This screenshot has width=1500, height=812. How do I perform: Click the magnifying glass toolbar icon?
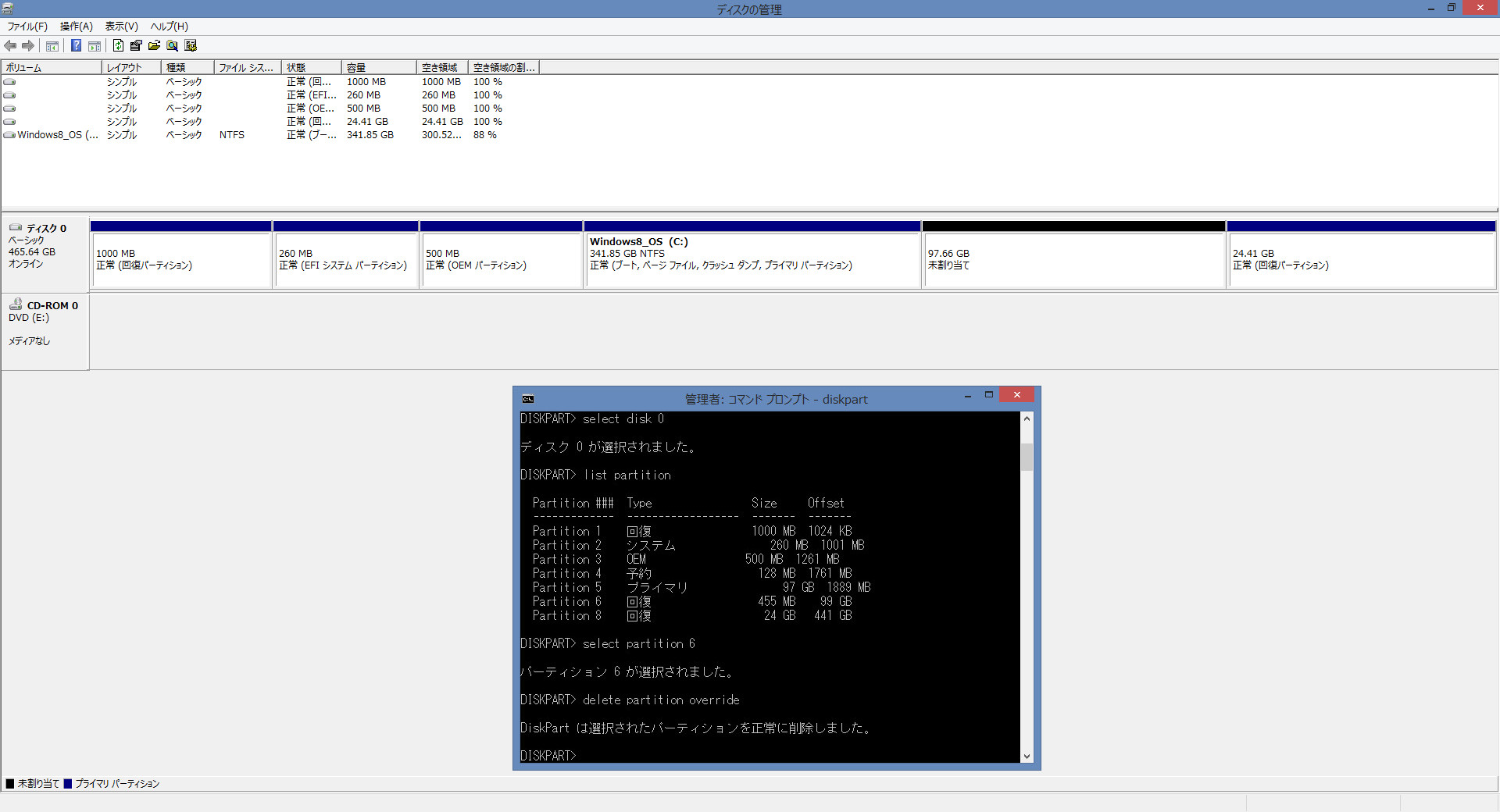pyautogui.click(x=172, y=45)
